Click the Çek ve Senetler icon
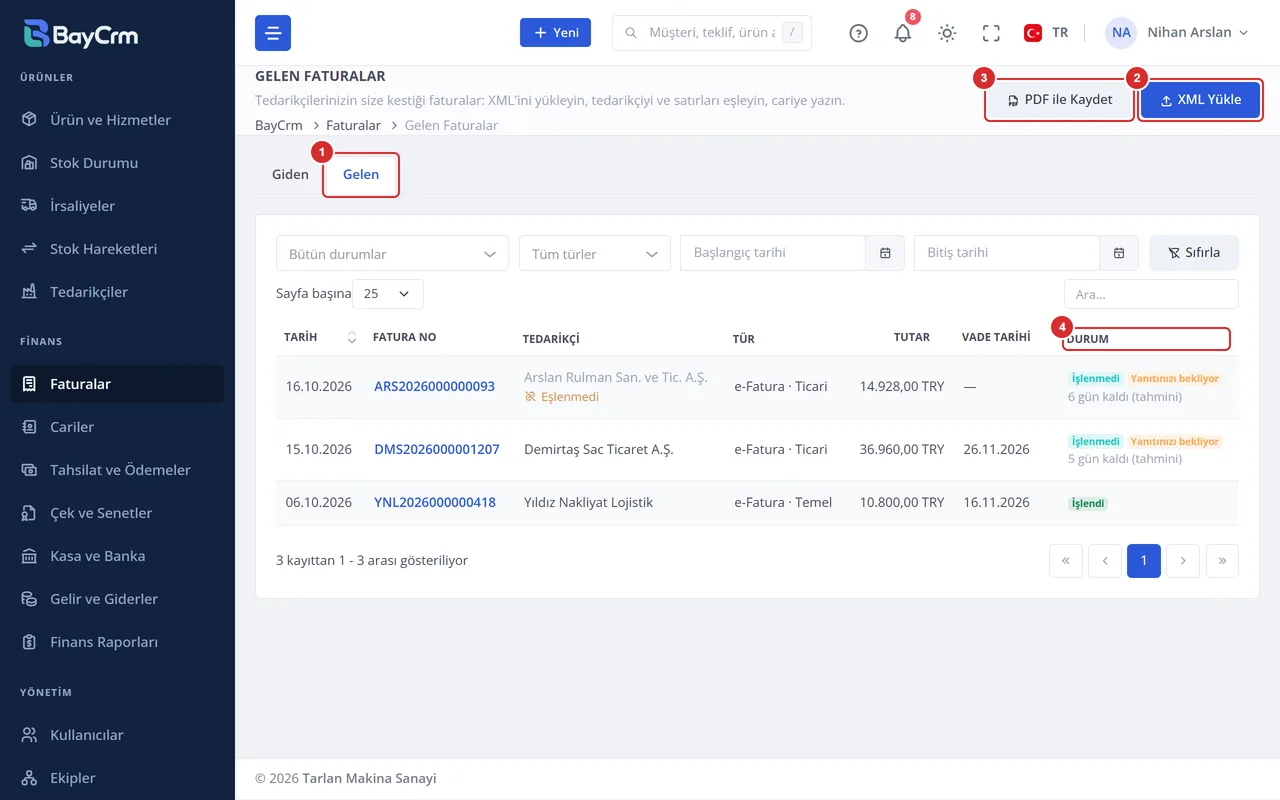This screenshot has height=800, width=1280. click(x=30, y=513)
